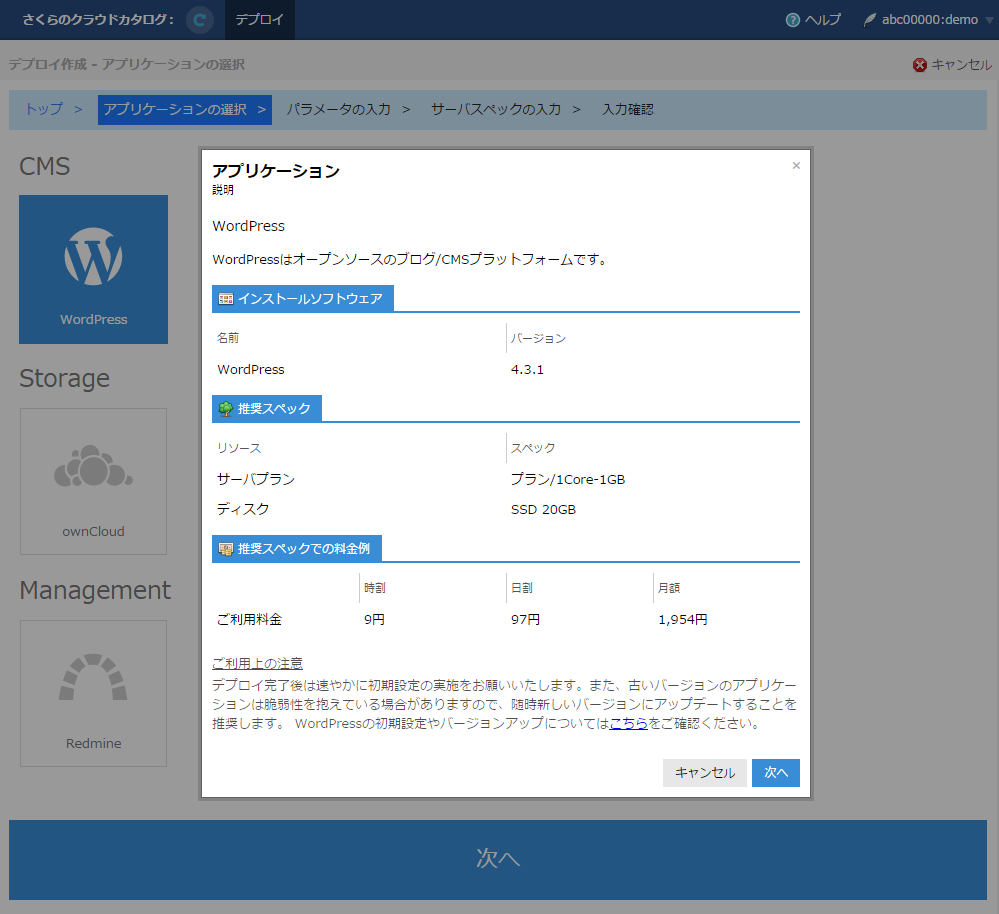Close the application dialog with X
This screenshot has height=914, width=999.
click(796, 166)
